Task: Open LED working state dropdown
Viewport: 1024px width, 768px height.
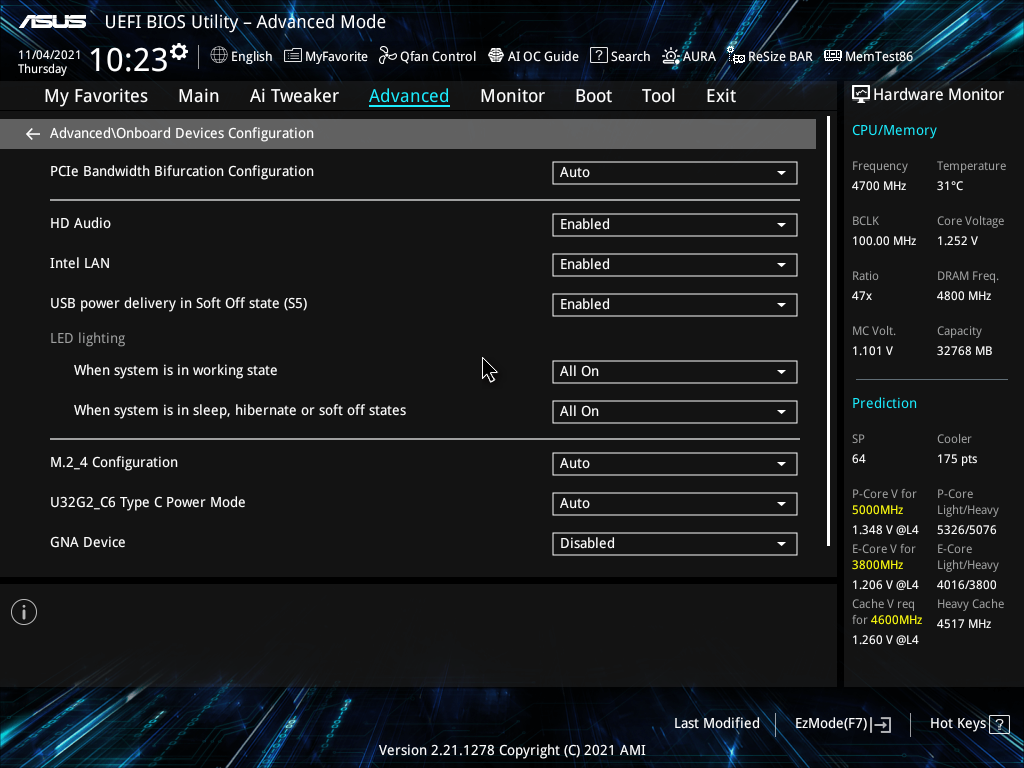Action: click(675, 372)
